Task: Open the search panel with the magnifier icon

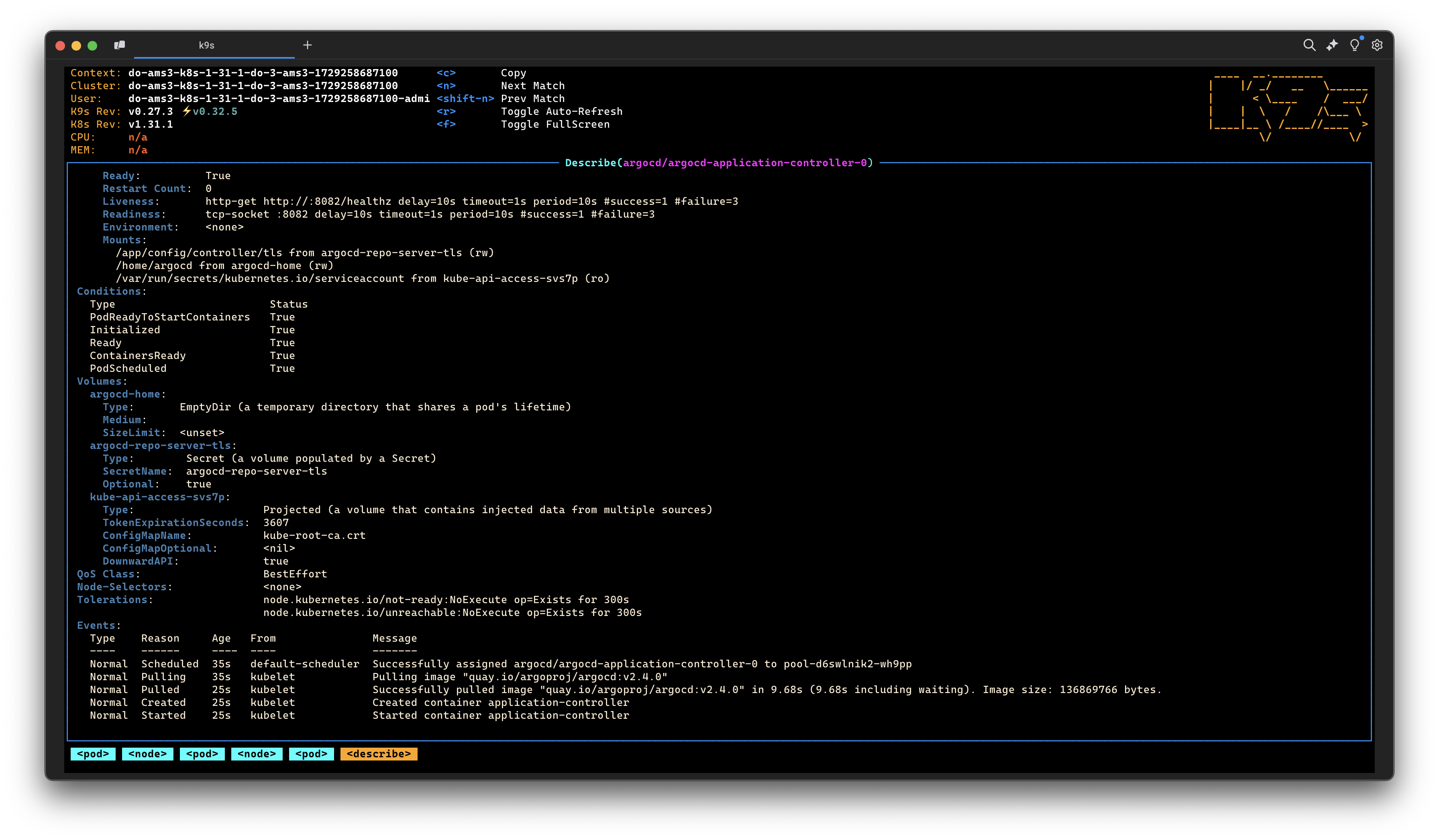Action: [x=1309, y=45]
